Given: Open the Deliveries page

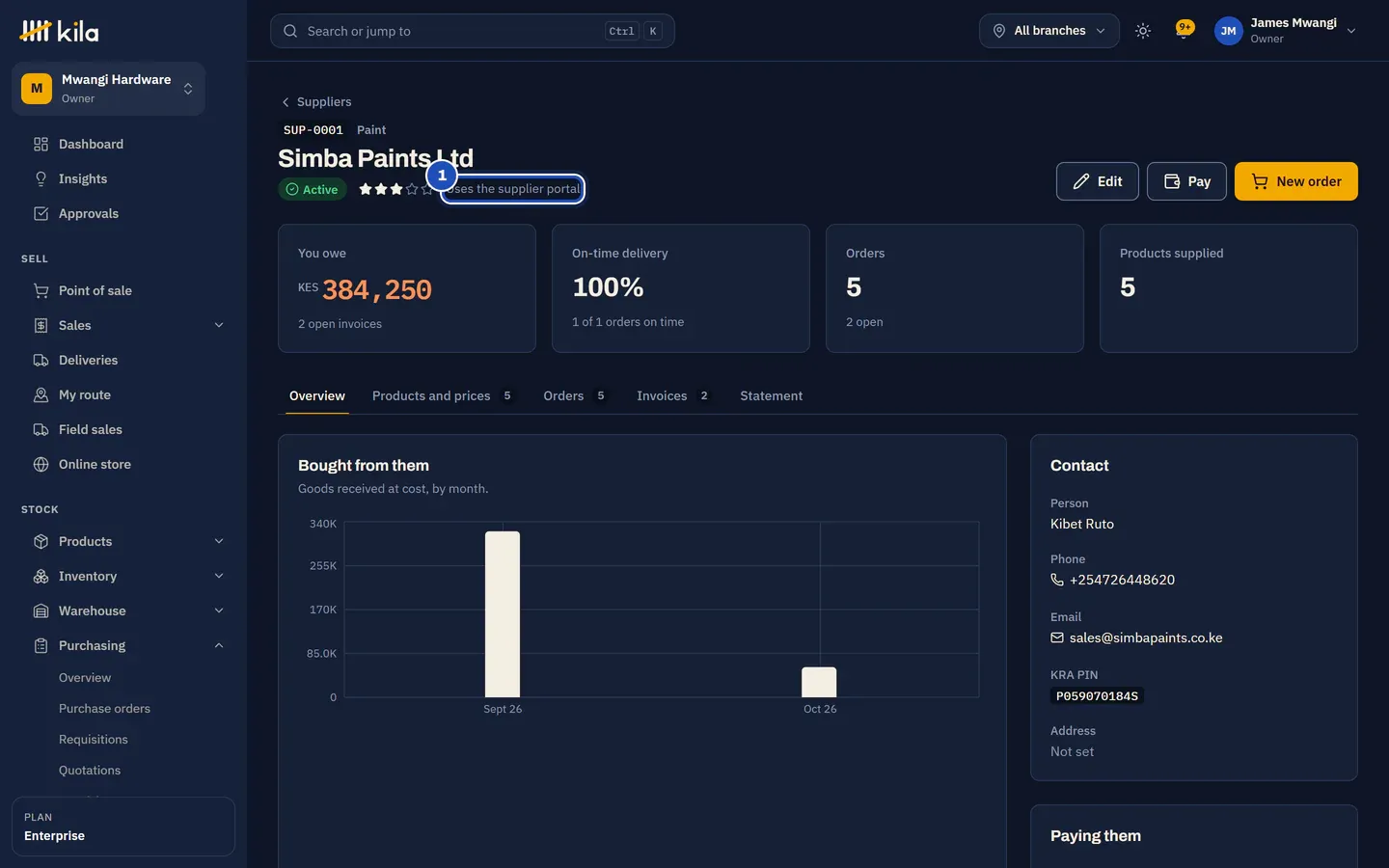Looking at the screenshot, I should click(x=88, y=360).
